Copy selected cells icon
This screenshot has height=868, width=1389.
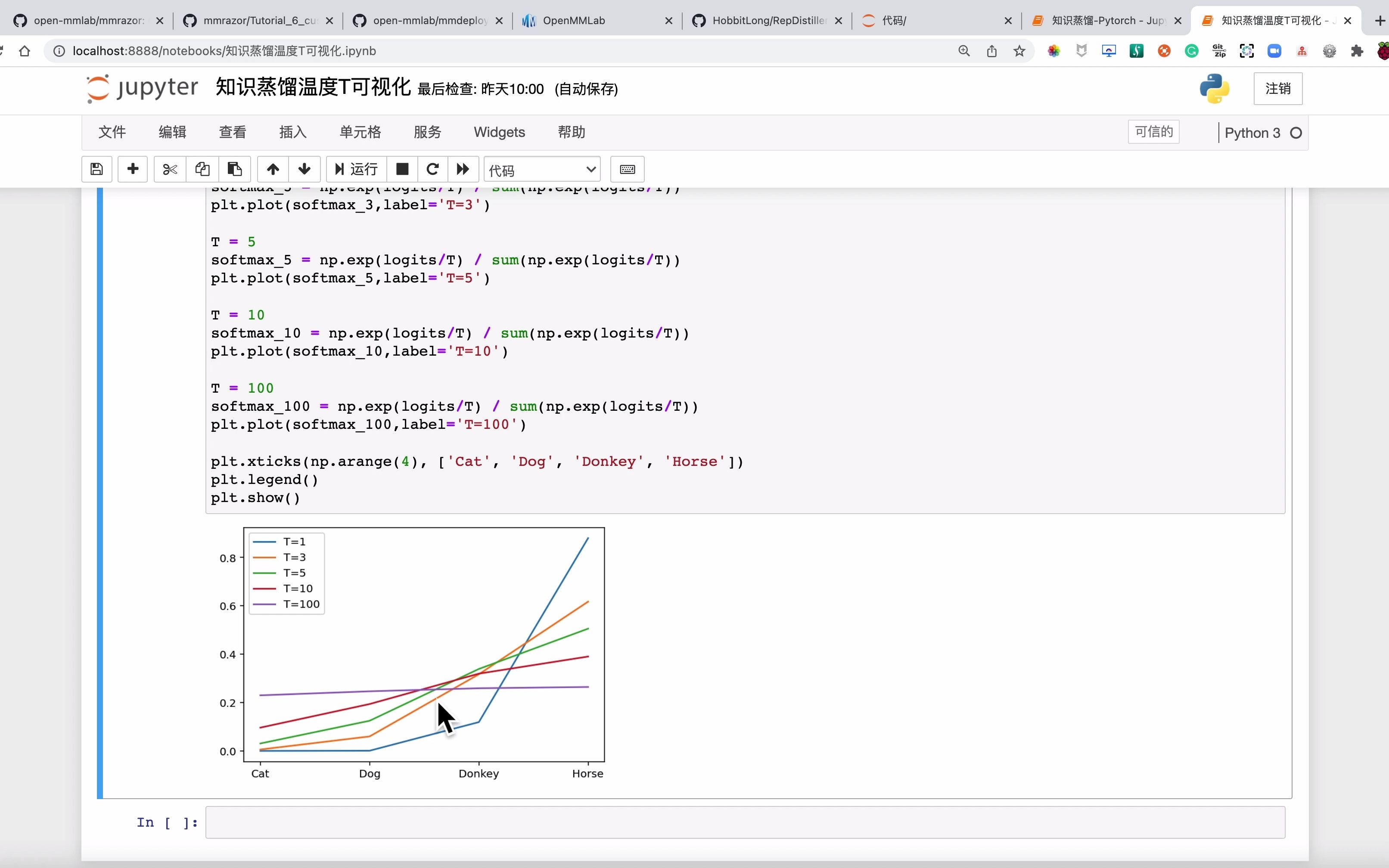pos(202,169)
